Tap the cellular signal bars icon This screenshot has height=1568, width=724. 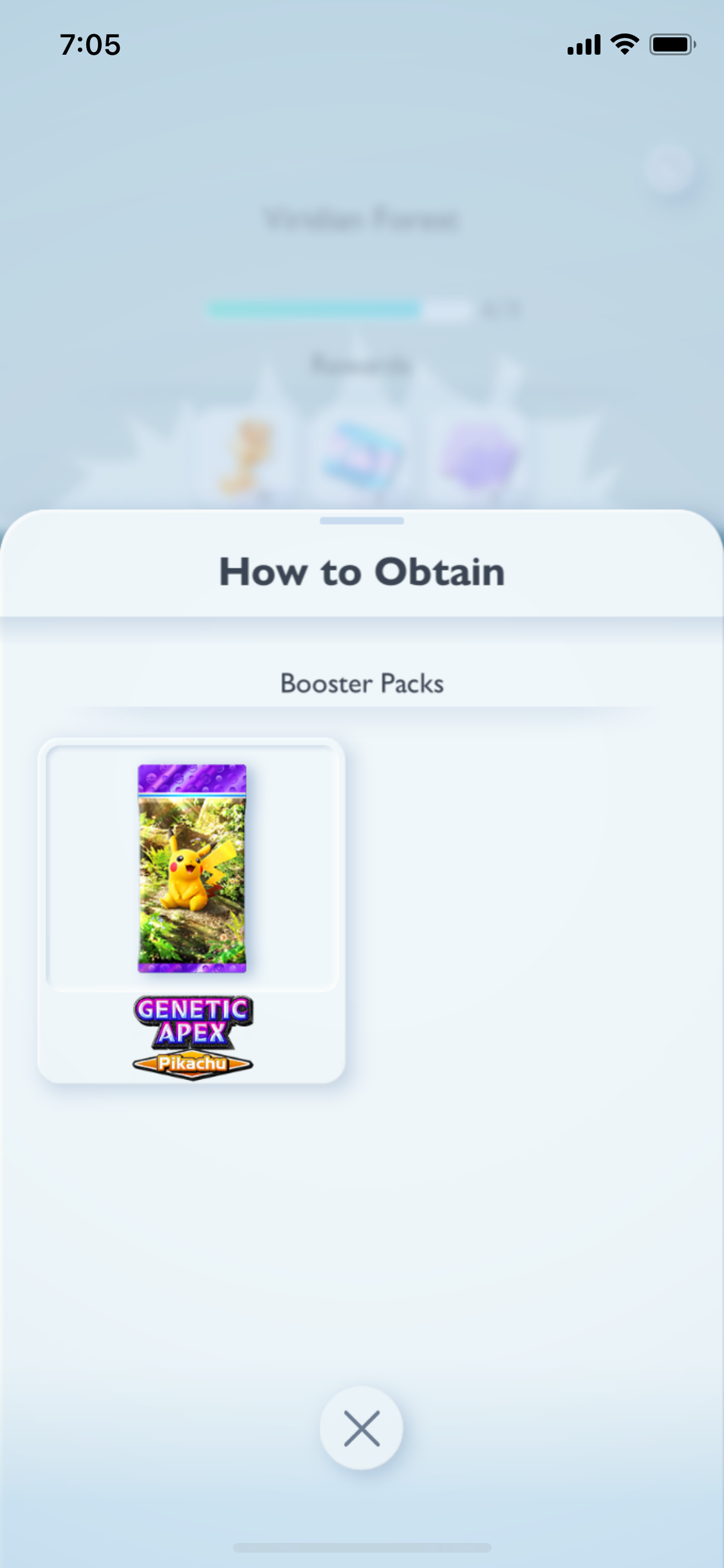pos(584,45)
